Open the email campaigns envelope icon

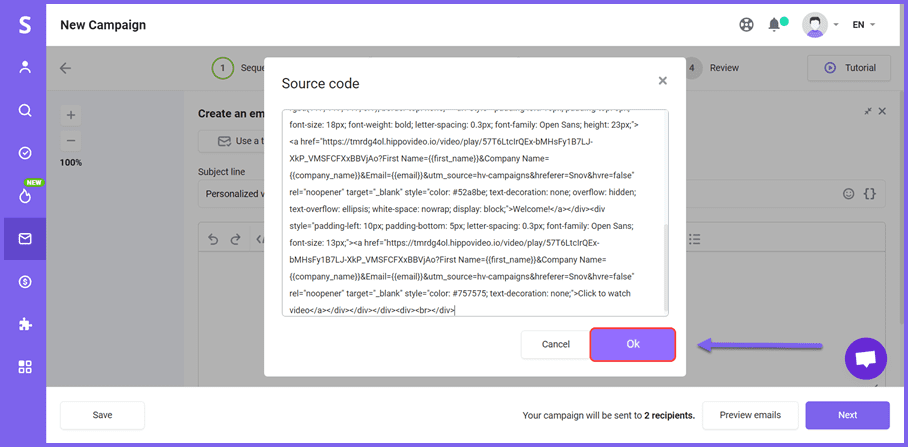25,239
